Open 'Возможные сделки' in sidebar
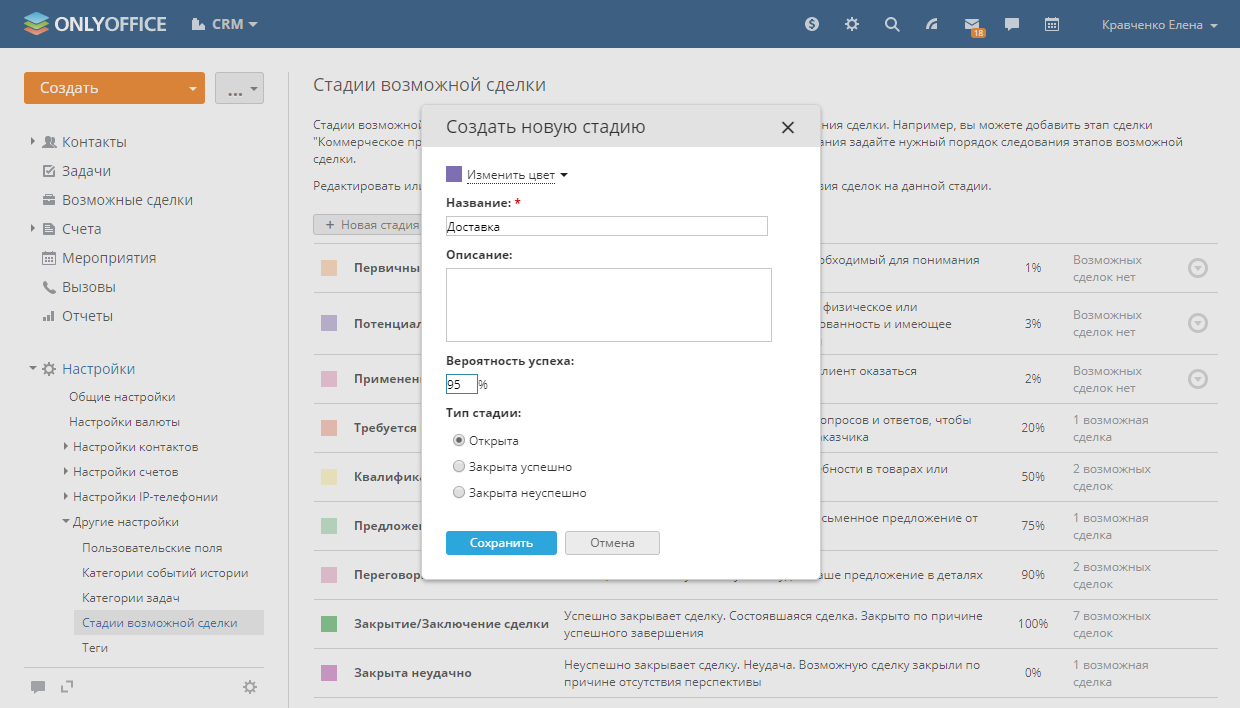 coord(127,200)
